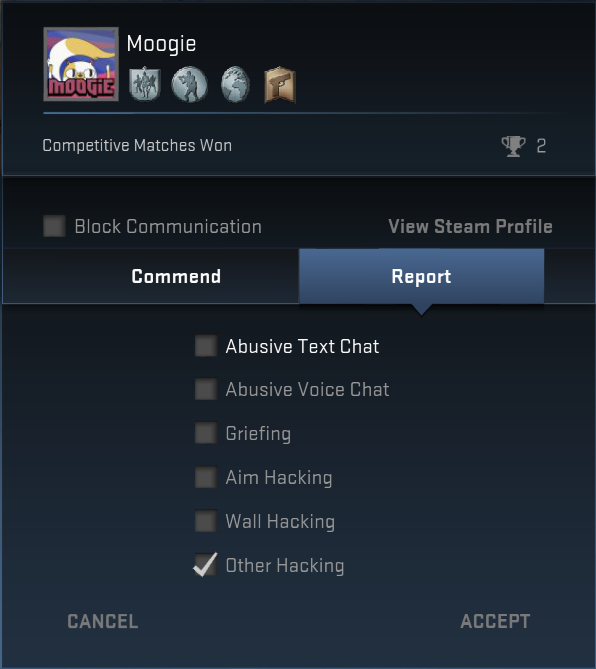This screenshot has height=669, width=596.
Task: Tick the Griefing checkbox
Action: point(206,433)
